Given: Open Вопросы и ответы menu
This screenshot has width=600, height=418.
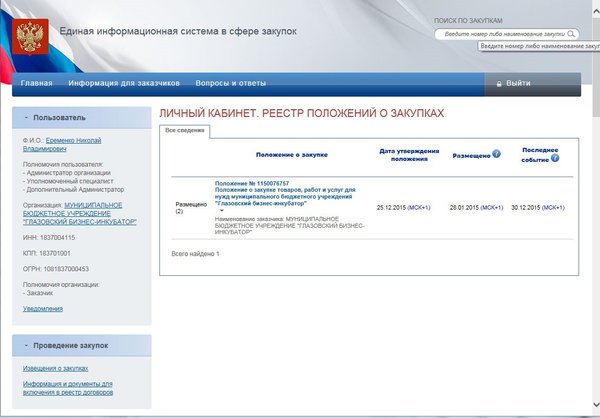Looking at the screenshot, I should pyautogui.click(x=231, y=83).
